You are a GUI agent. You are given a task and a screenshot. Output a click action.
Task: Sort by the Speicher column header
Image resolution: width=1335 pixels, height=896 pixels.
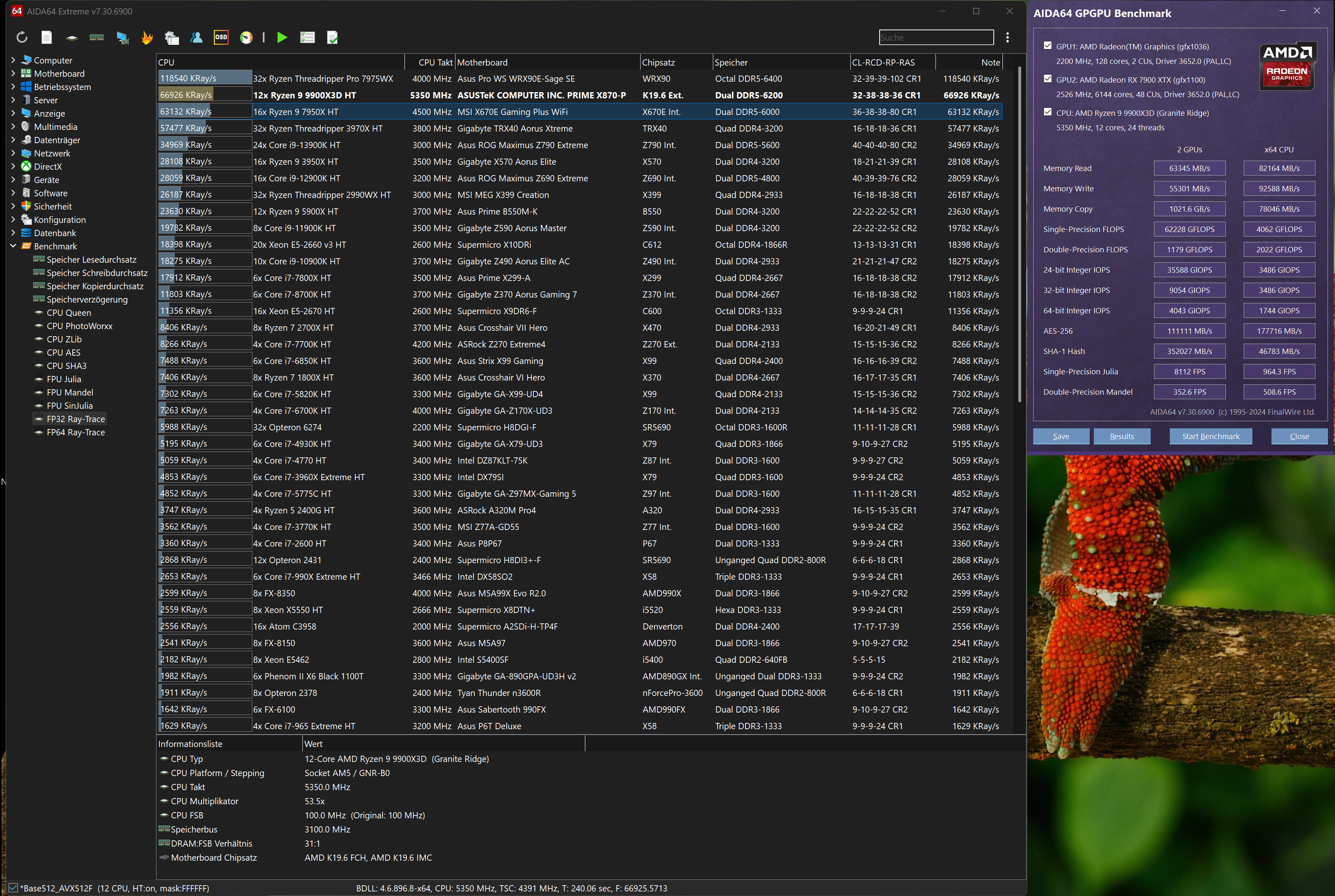coord(781,62)
